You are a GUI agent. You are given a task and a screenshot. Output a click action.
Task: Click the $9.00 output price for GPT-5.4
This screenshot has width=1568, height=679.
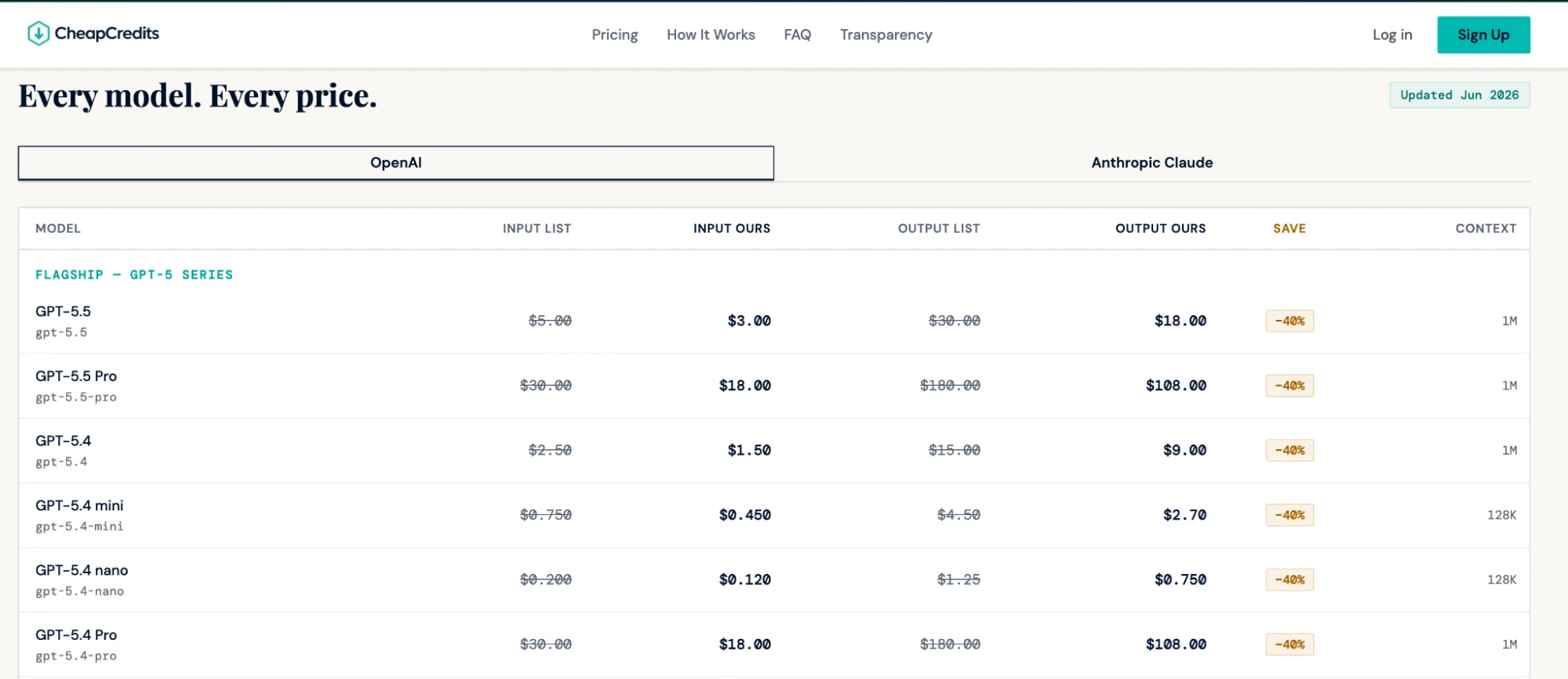click(1184, 450)
